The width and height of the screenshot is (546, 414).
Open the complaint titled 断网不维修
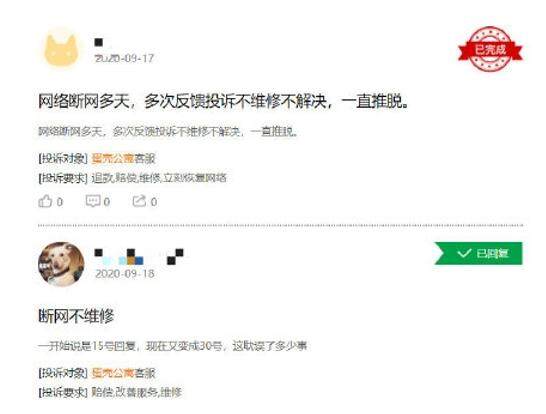76,316
